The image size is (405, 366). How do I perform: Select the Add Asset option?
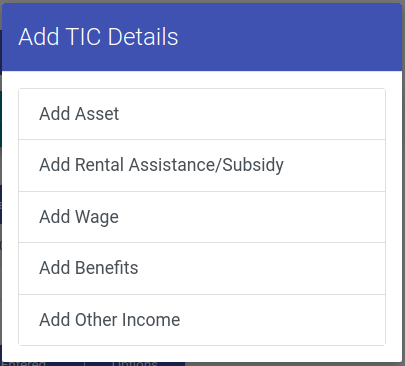point(202,114)
